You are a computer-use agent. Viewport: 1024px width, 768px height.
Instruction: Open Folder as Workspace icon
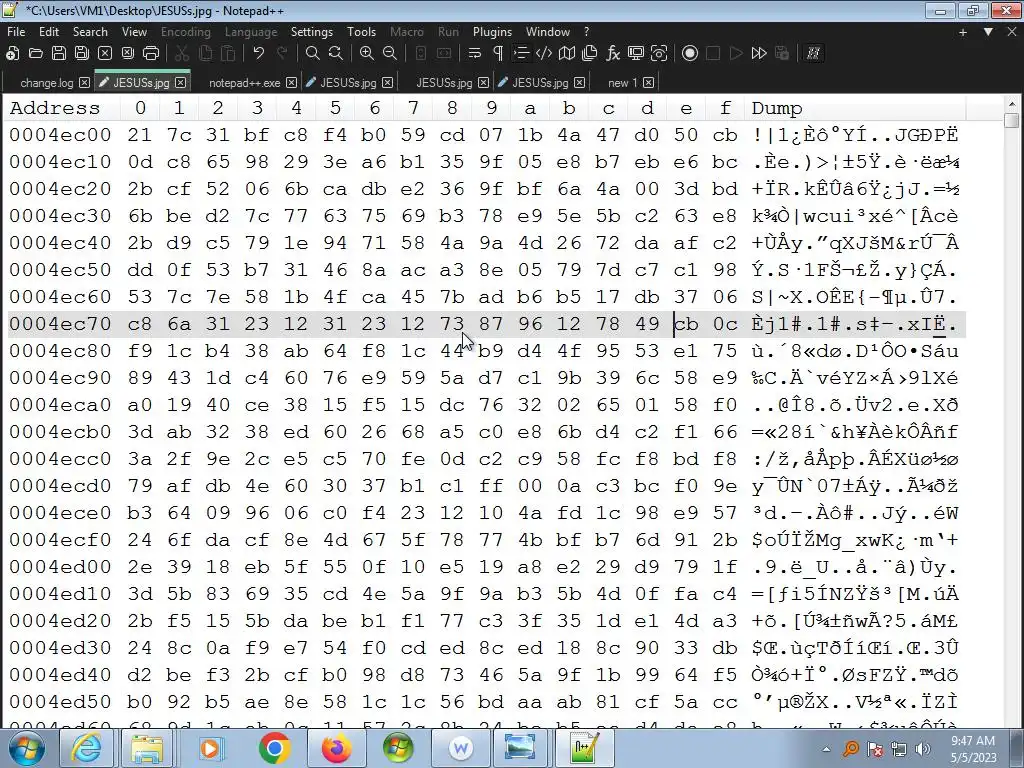[635, 54]
